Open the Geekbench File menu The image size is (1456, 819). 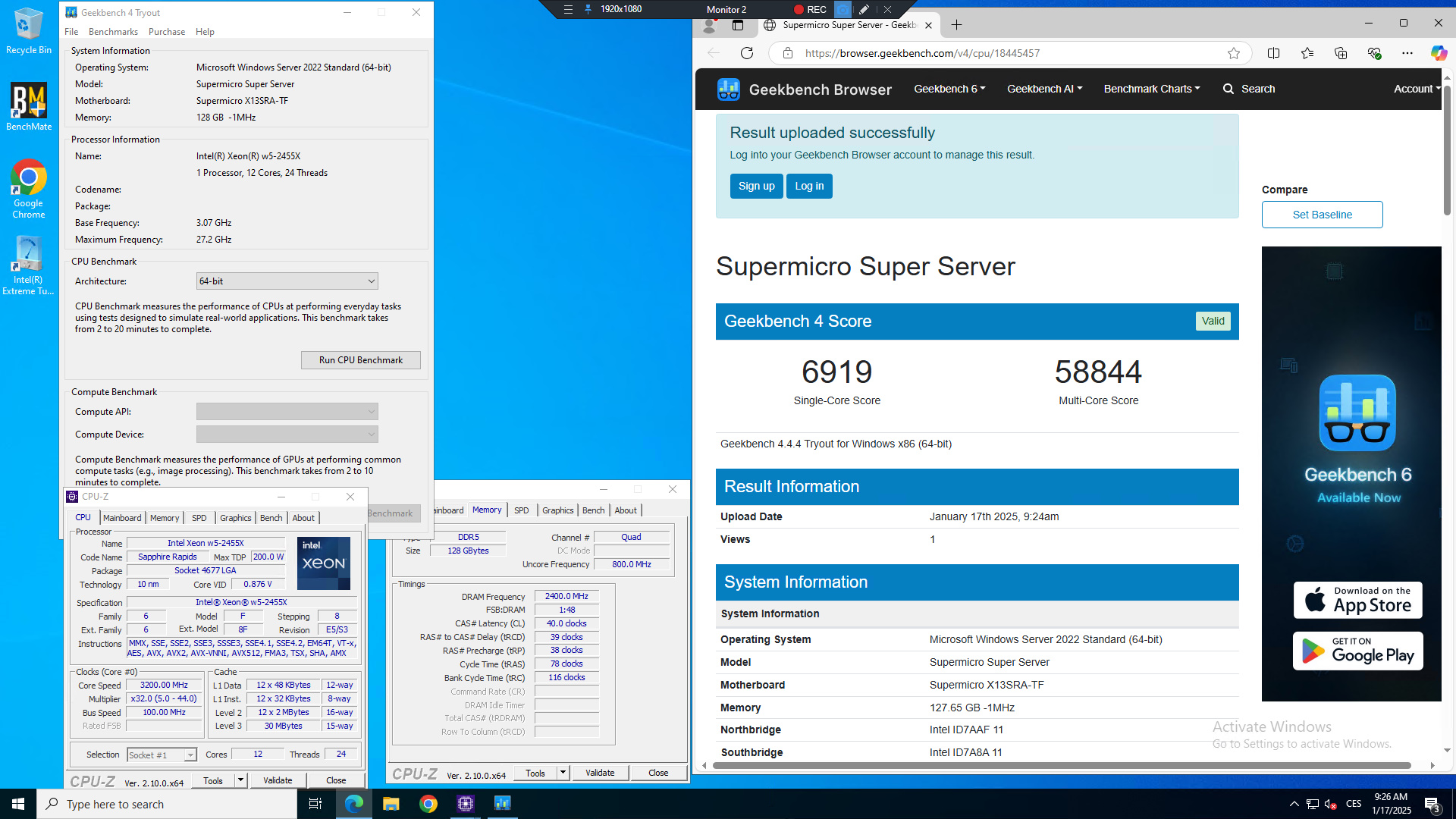tap(71, 32)
